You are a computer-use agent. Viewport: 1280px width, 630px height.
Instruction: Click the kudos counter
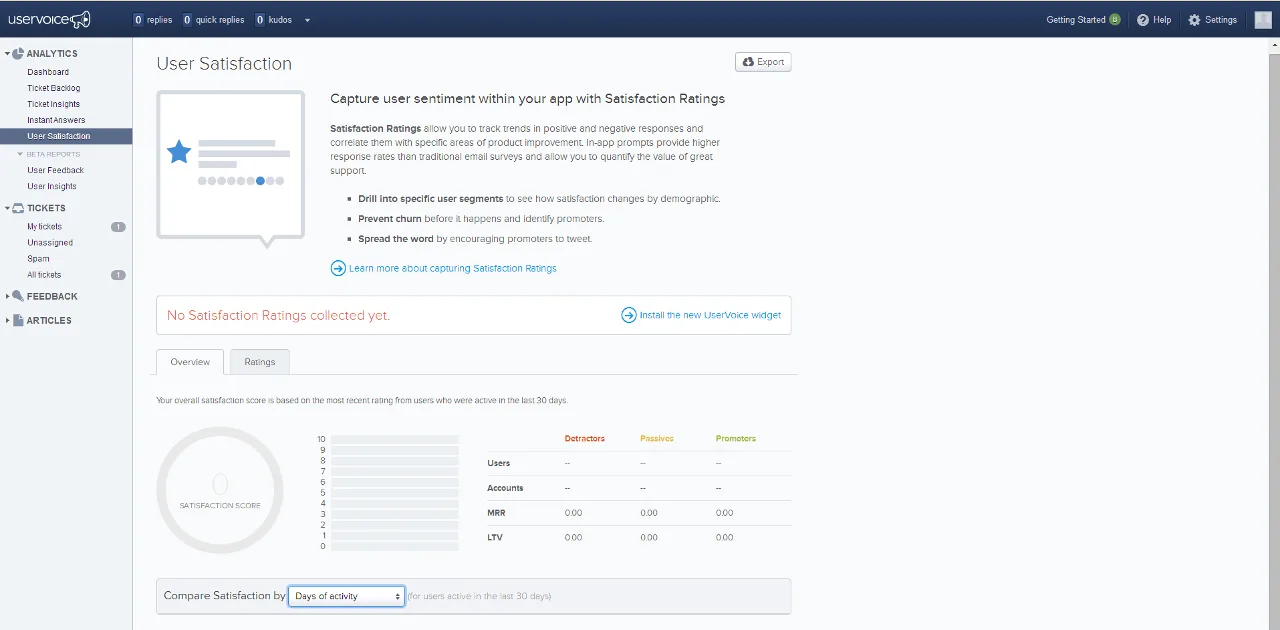pyautogui.click(x=275, y=20)
